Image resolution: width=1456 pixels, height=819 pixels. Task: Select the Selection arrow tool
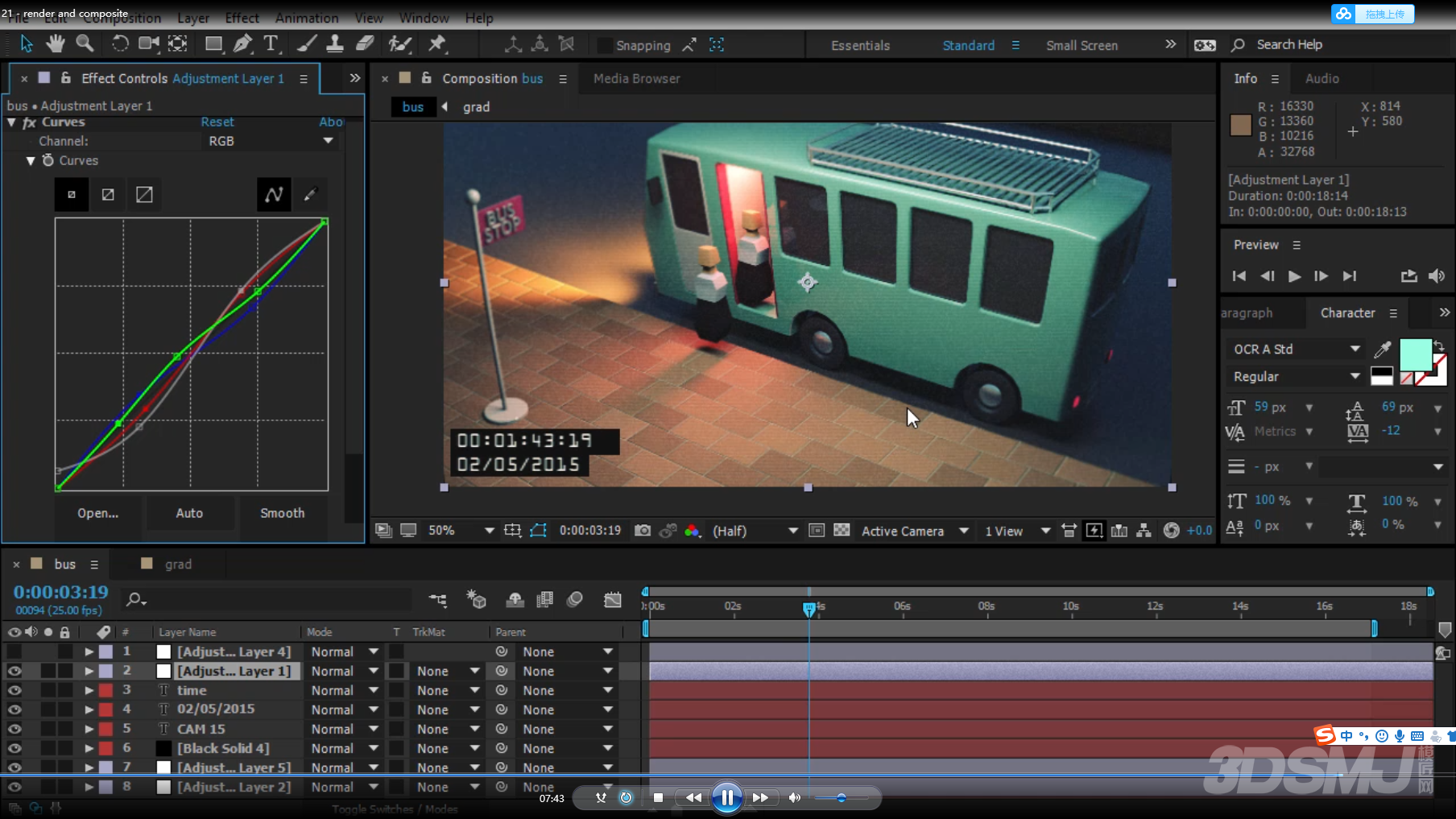(27, 44)
